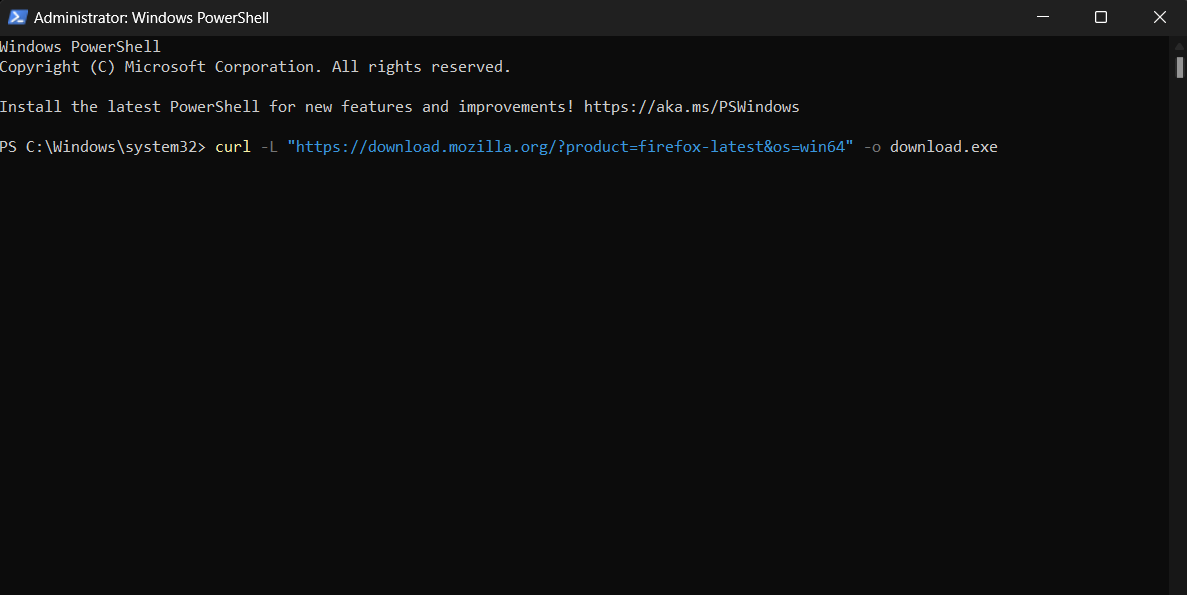Click the Windows PowerShell header line
Screen dimensions: 1187x595
click(80, 46)
